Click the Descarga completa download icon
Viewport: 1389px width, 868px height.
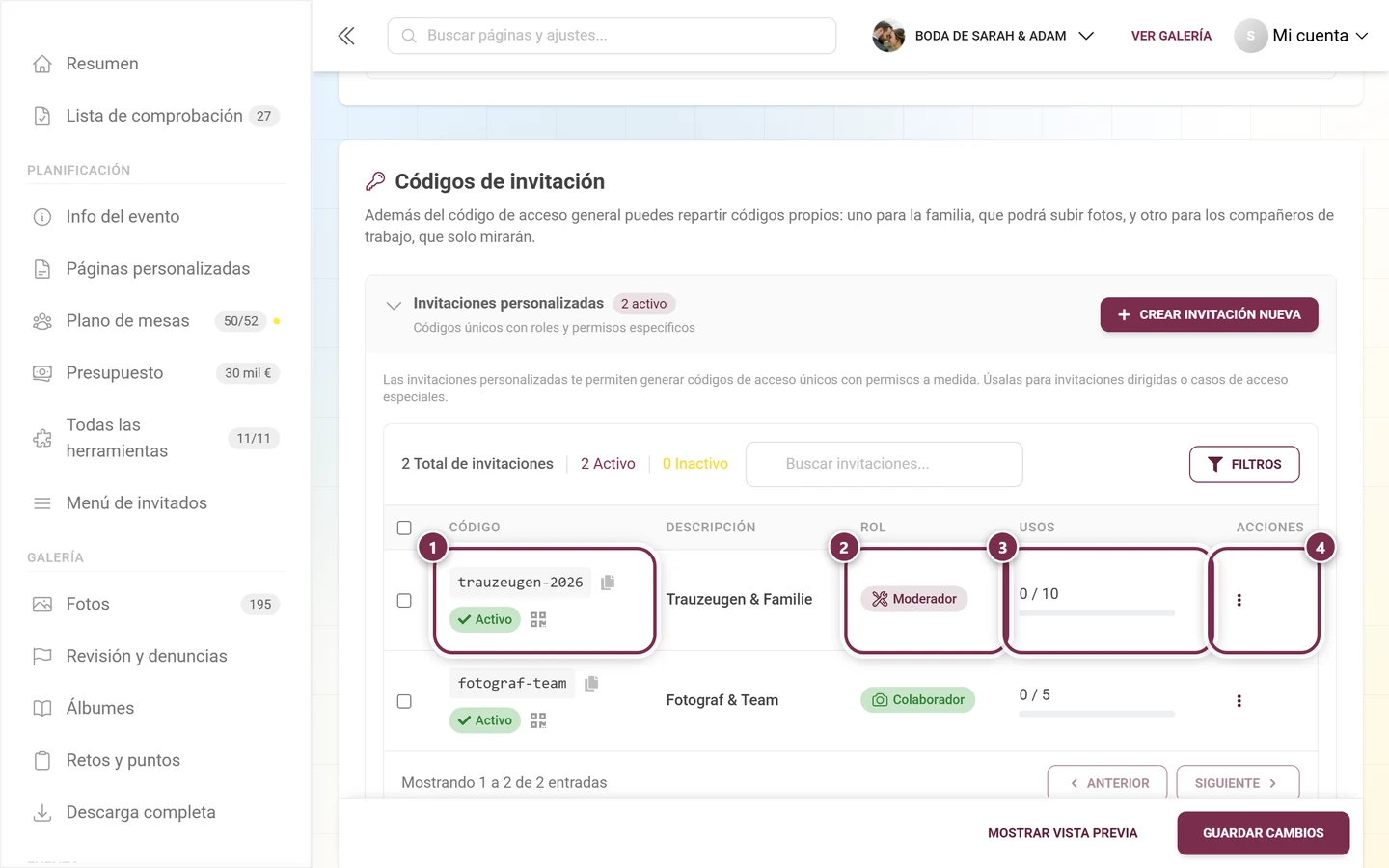click(42, 813)
